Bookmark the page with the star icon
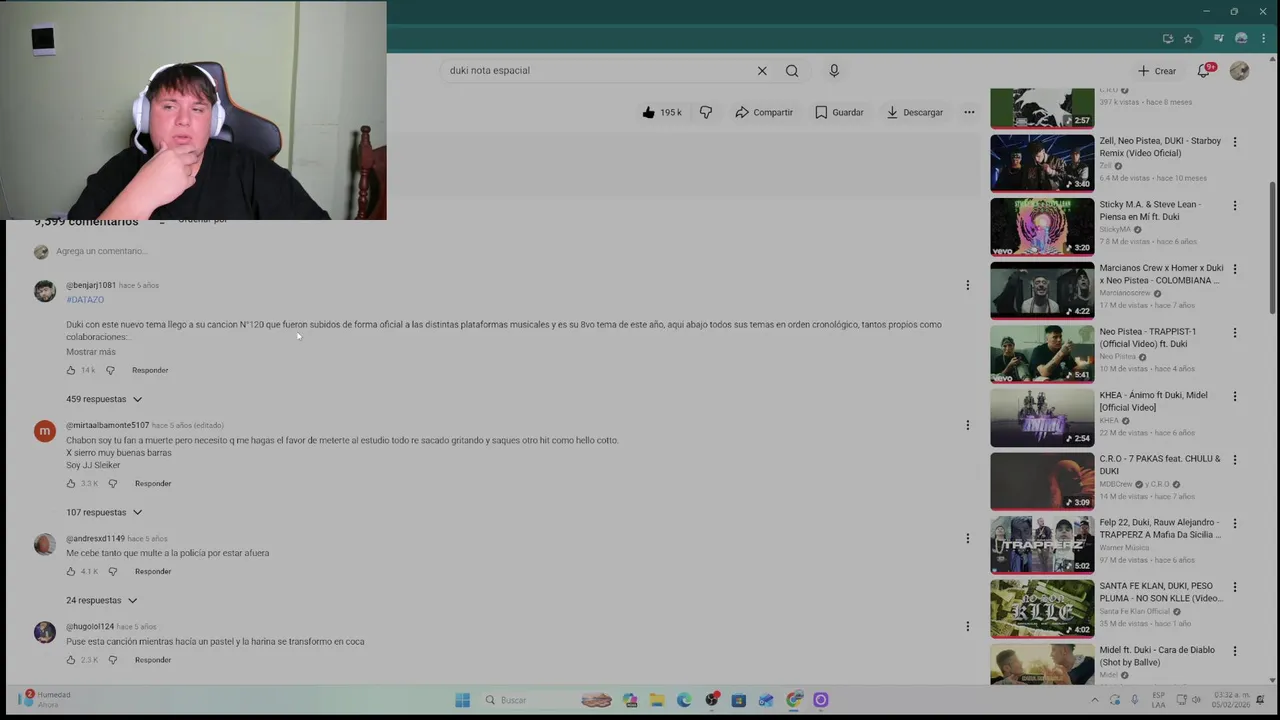This screenshot has height=720, width=1280. click(x=1188, y=39)
